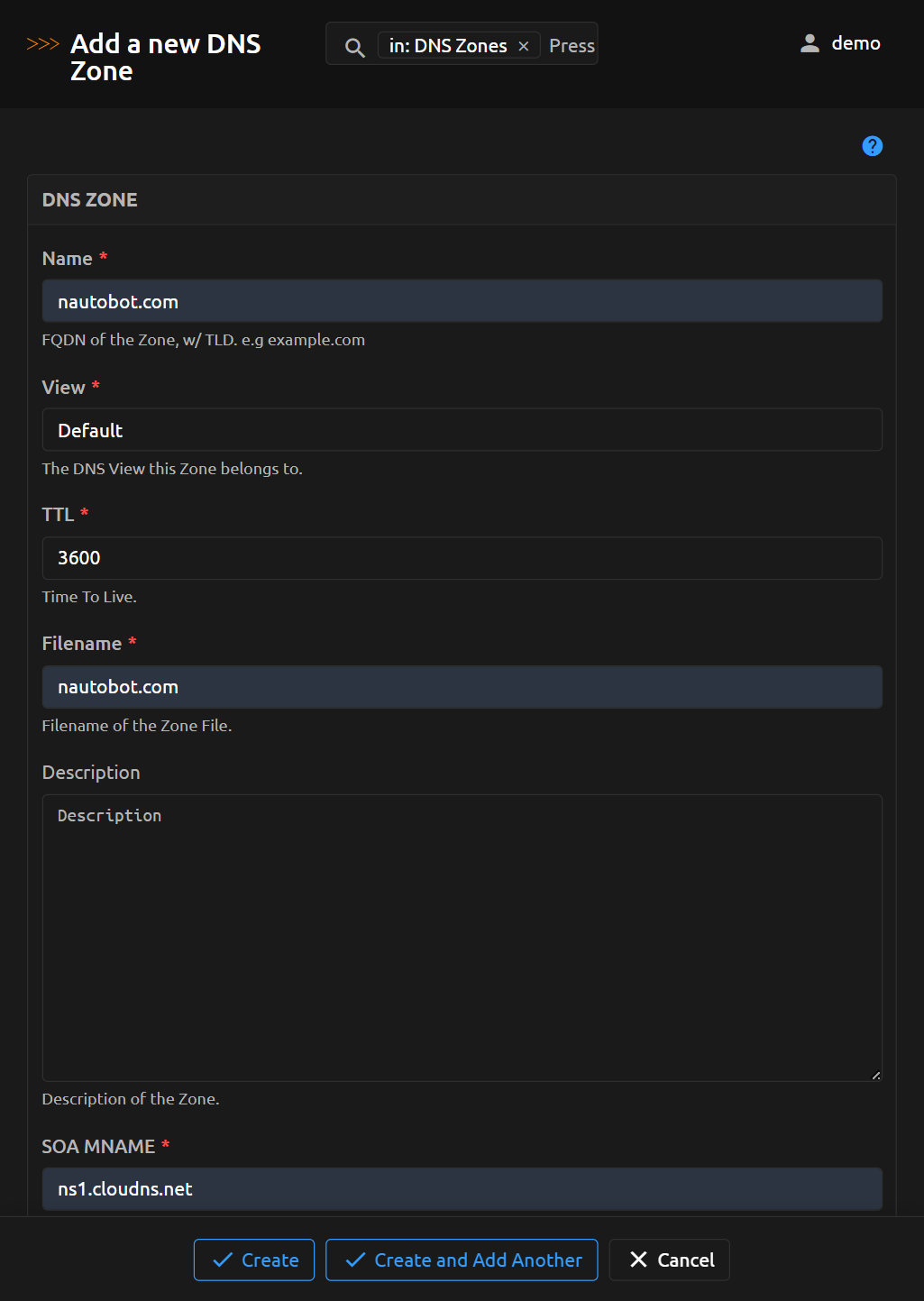
Task: Click the TTL field showing 3600
Action: pos(462,558)
